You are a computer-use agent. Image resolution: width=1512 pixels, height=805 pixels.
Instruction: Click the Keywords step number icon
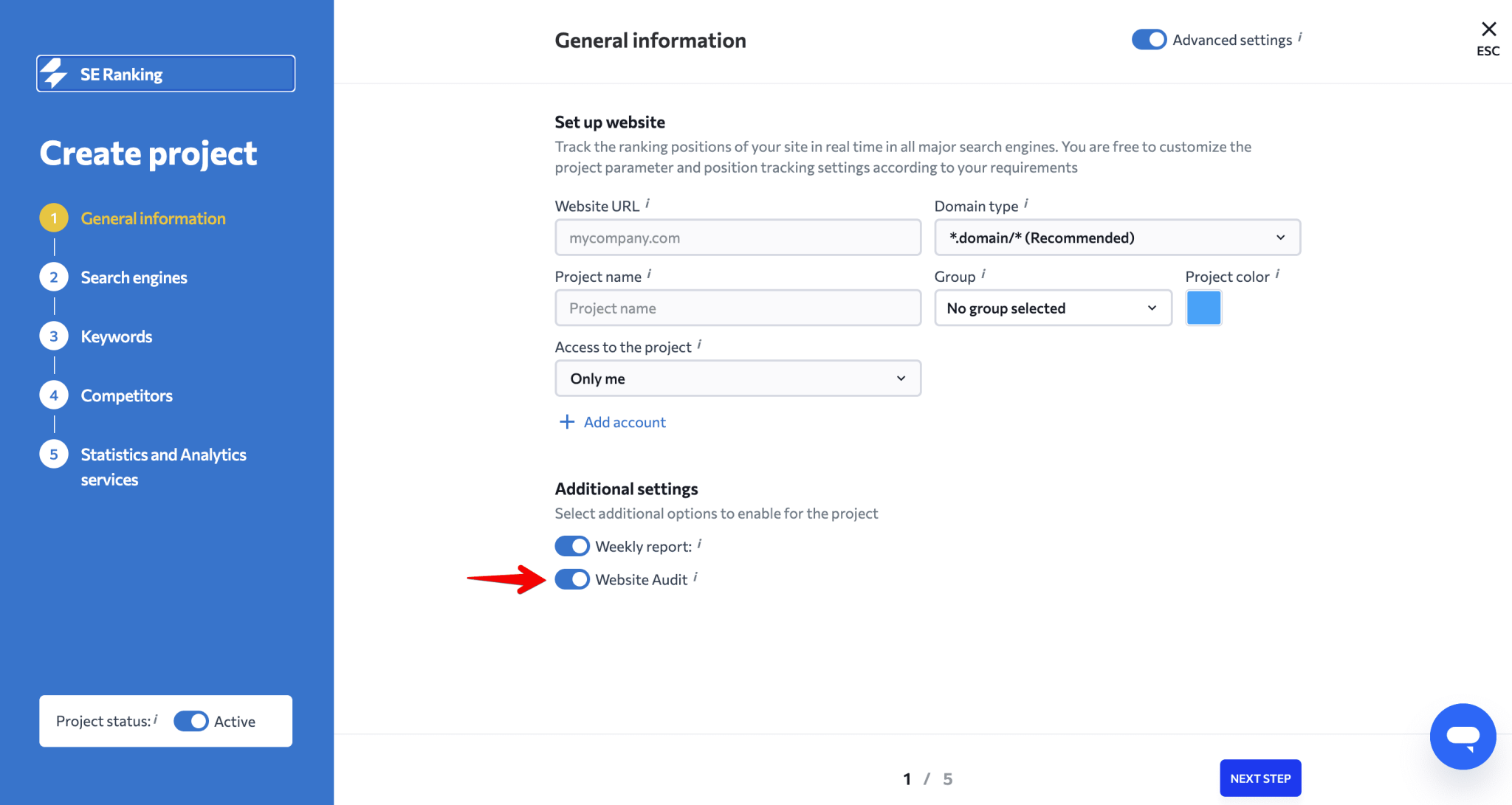53,336
